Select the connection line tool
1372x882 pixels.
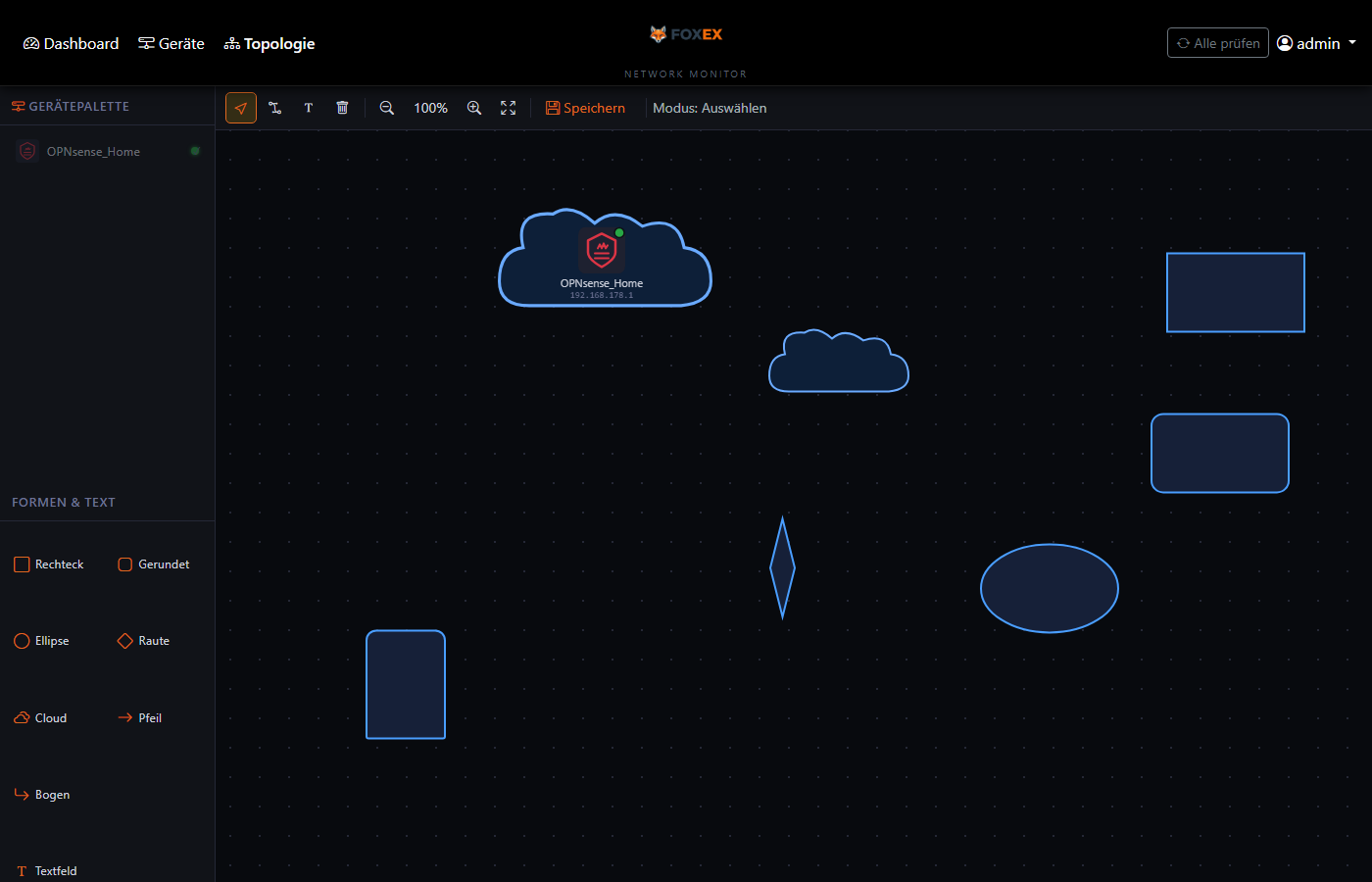point(275,108)
